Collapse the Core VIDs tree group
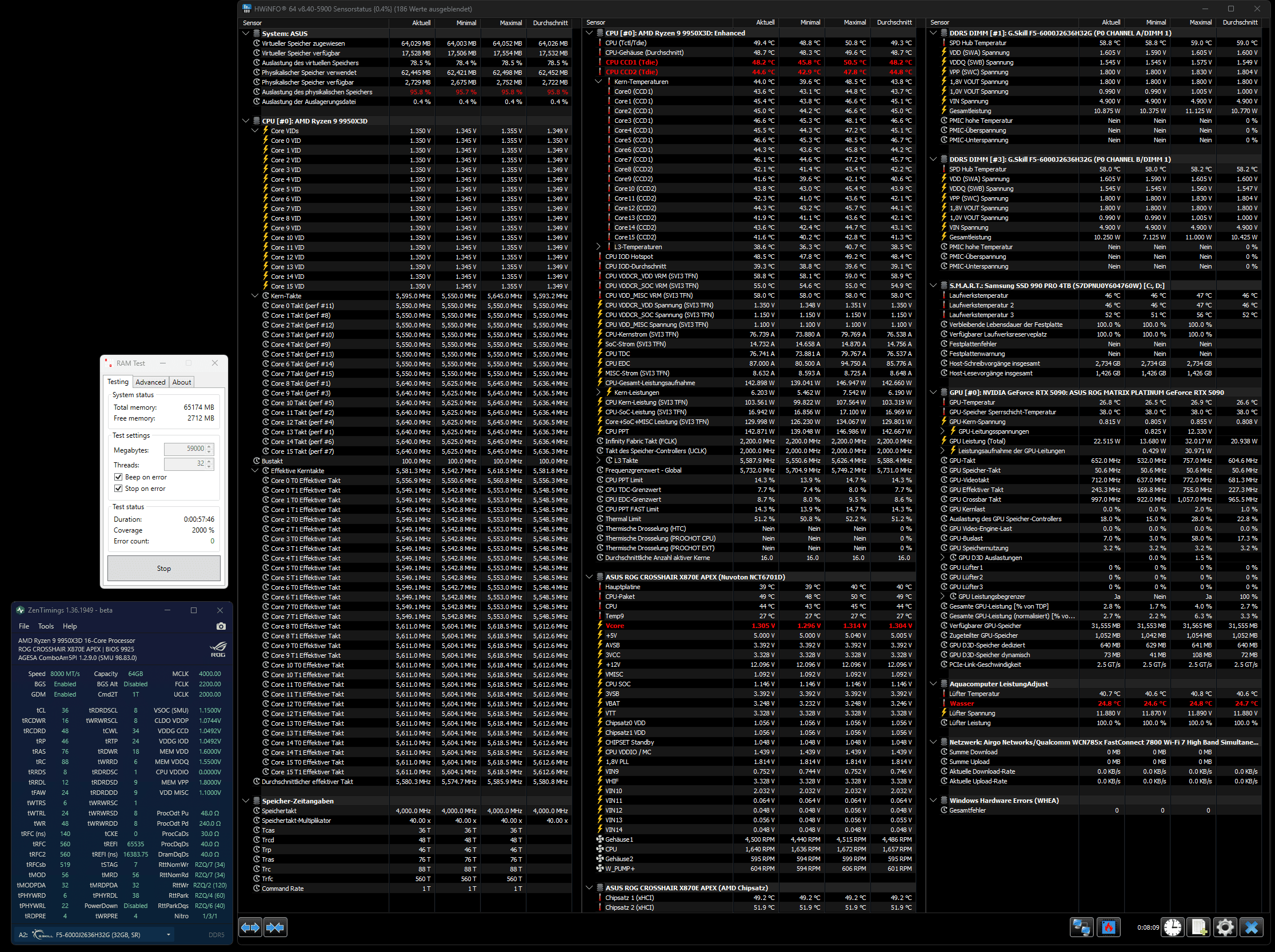Viewport: 1275px width, 952px height. click(255, 131)
